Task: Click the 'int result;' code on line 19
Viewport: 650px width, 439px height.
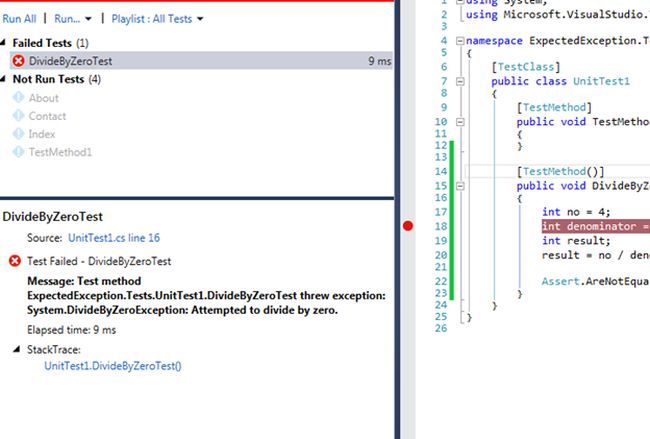Action: [x=576, y=241]
